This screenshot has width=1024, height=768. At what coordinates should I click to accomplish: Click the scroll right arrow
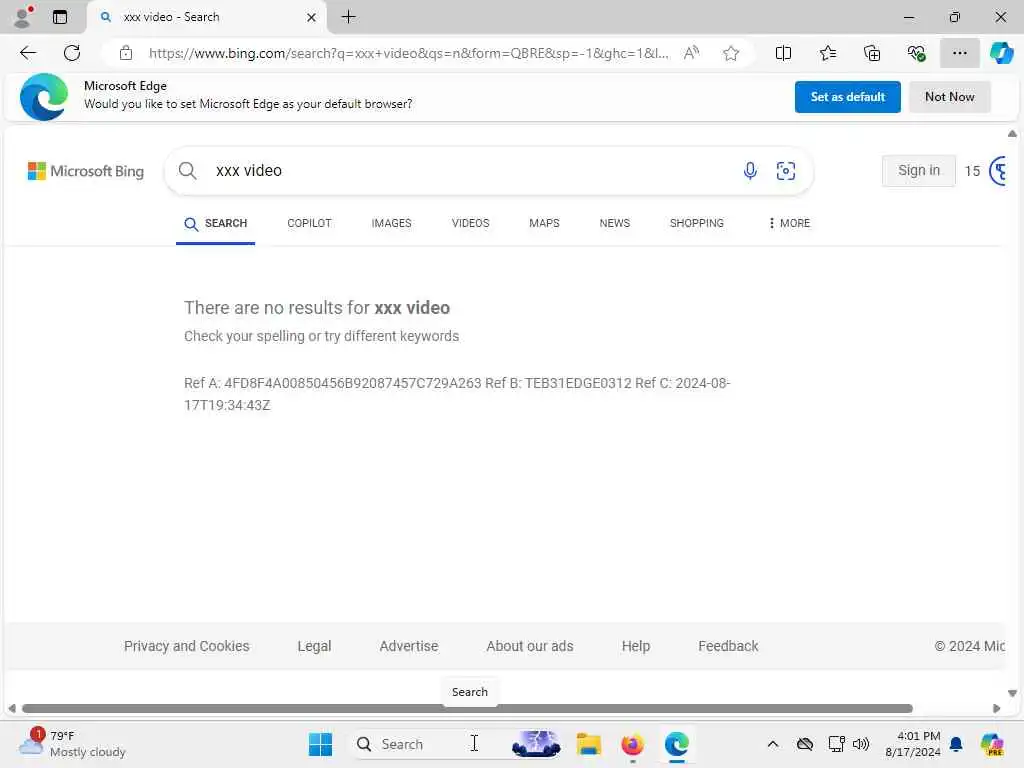997,709
